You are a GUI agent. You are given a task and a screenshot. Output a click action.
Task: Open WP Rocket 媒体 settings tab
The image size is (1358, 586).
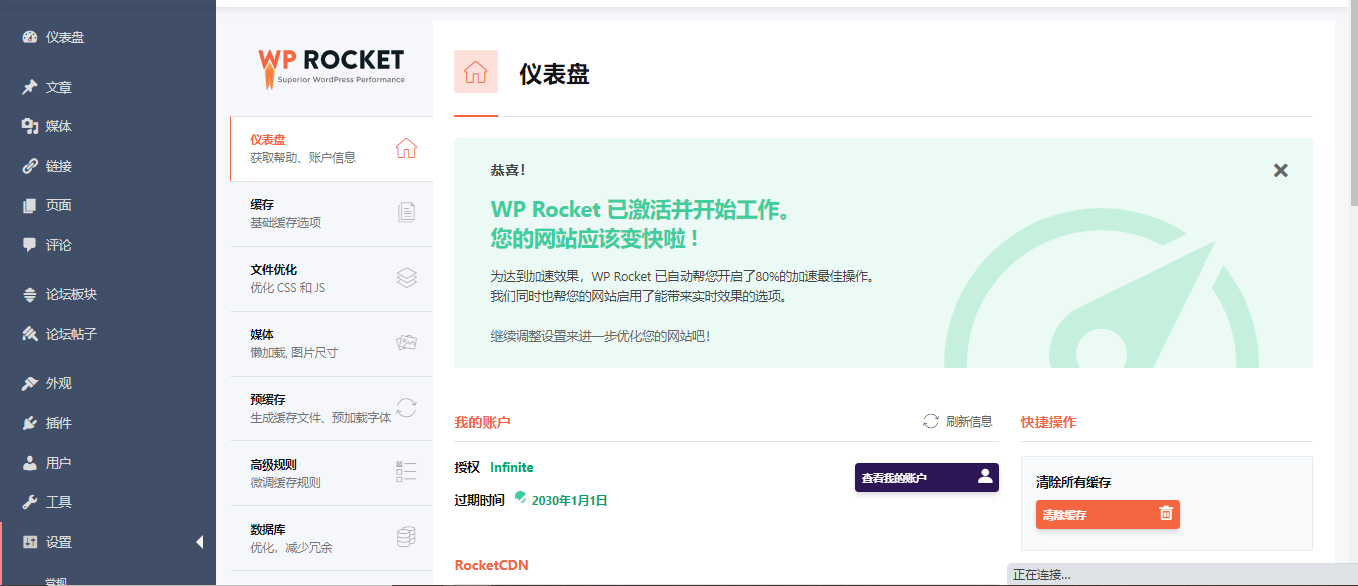click(x=332, y=343)
